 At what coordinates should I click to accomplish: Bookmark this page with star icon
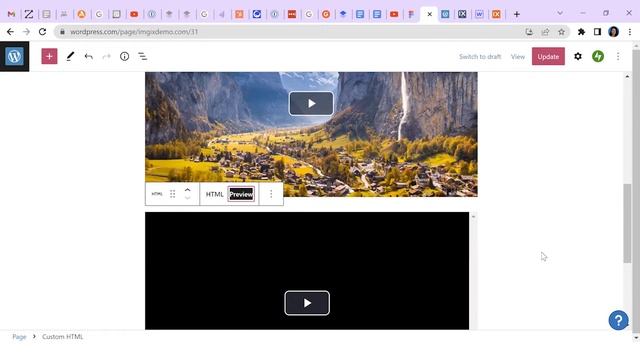[562, 31]
